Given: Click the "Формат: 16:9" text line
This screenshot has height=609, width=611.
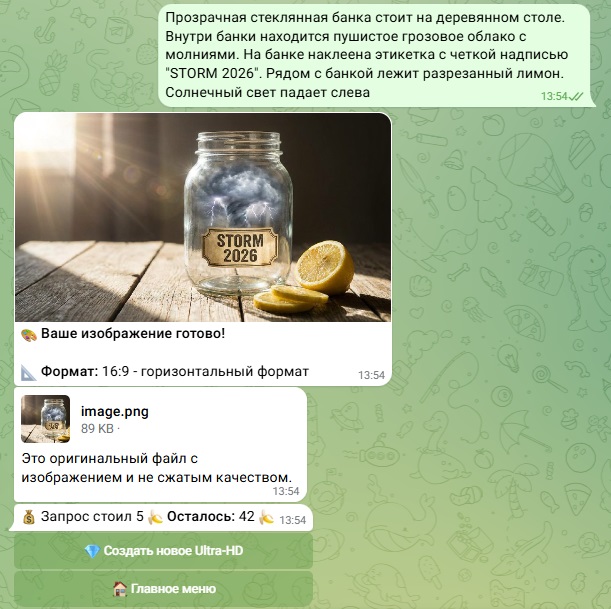Looking at the screenshot, I should (175, 372).
